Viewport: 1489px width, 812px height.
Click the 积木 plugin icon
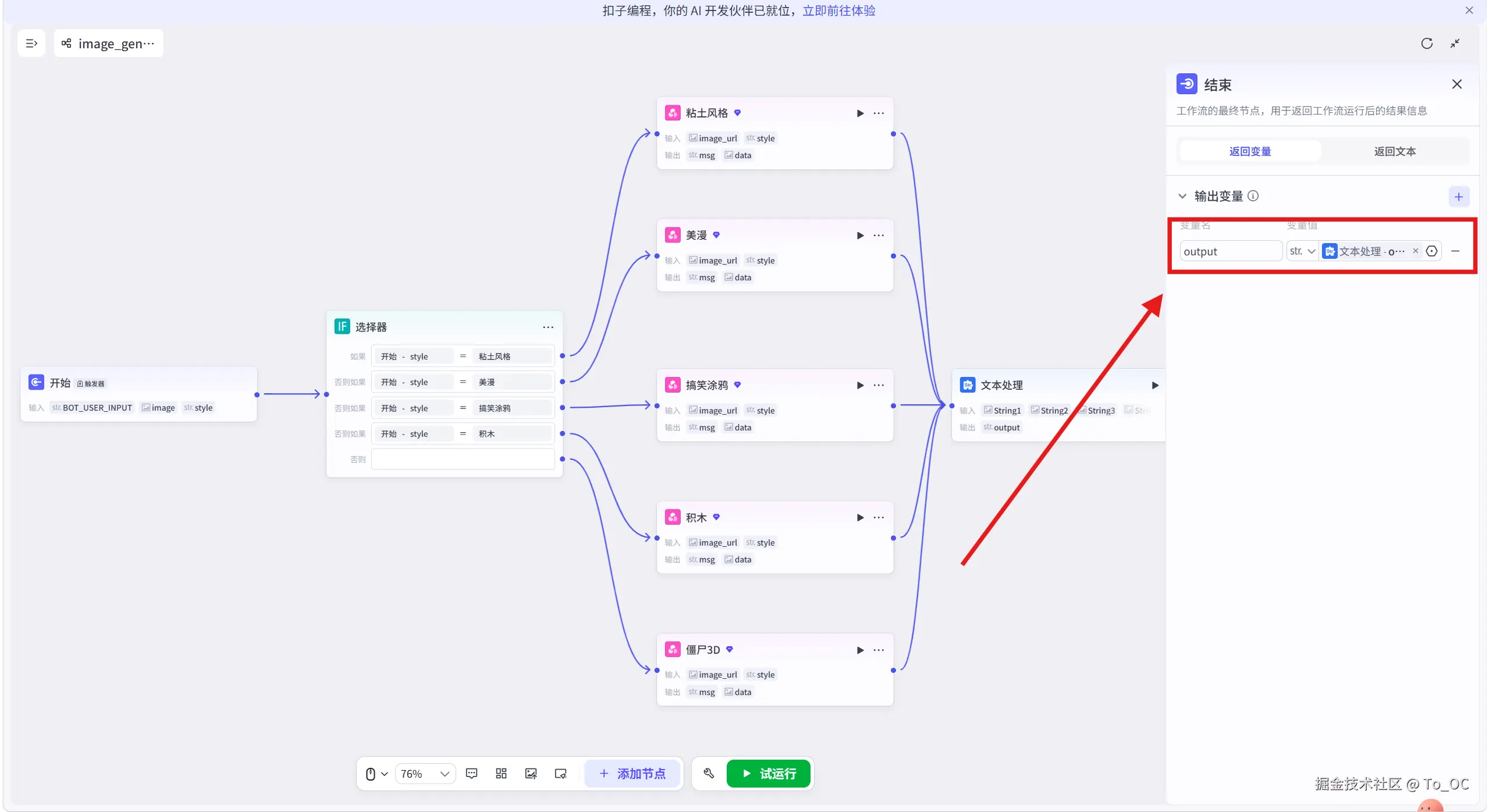672,517
